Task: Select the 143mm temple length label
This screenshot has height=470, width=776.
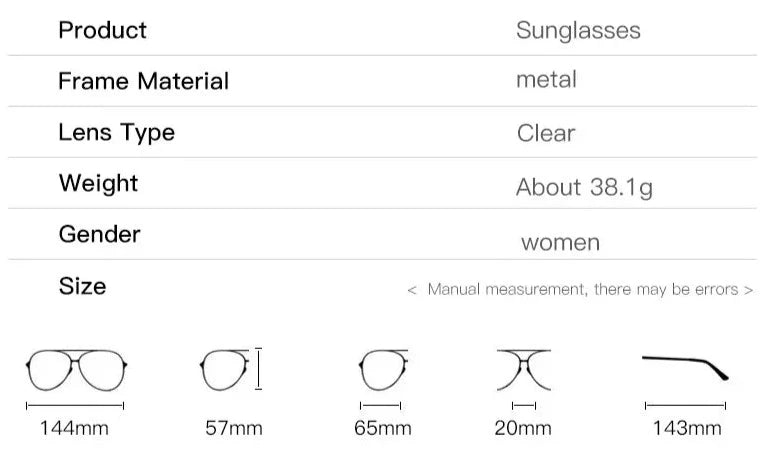Action: (686, 429)
